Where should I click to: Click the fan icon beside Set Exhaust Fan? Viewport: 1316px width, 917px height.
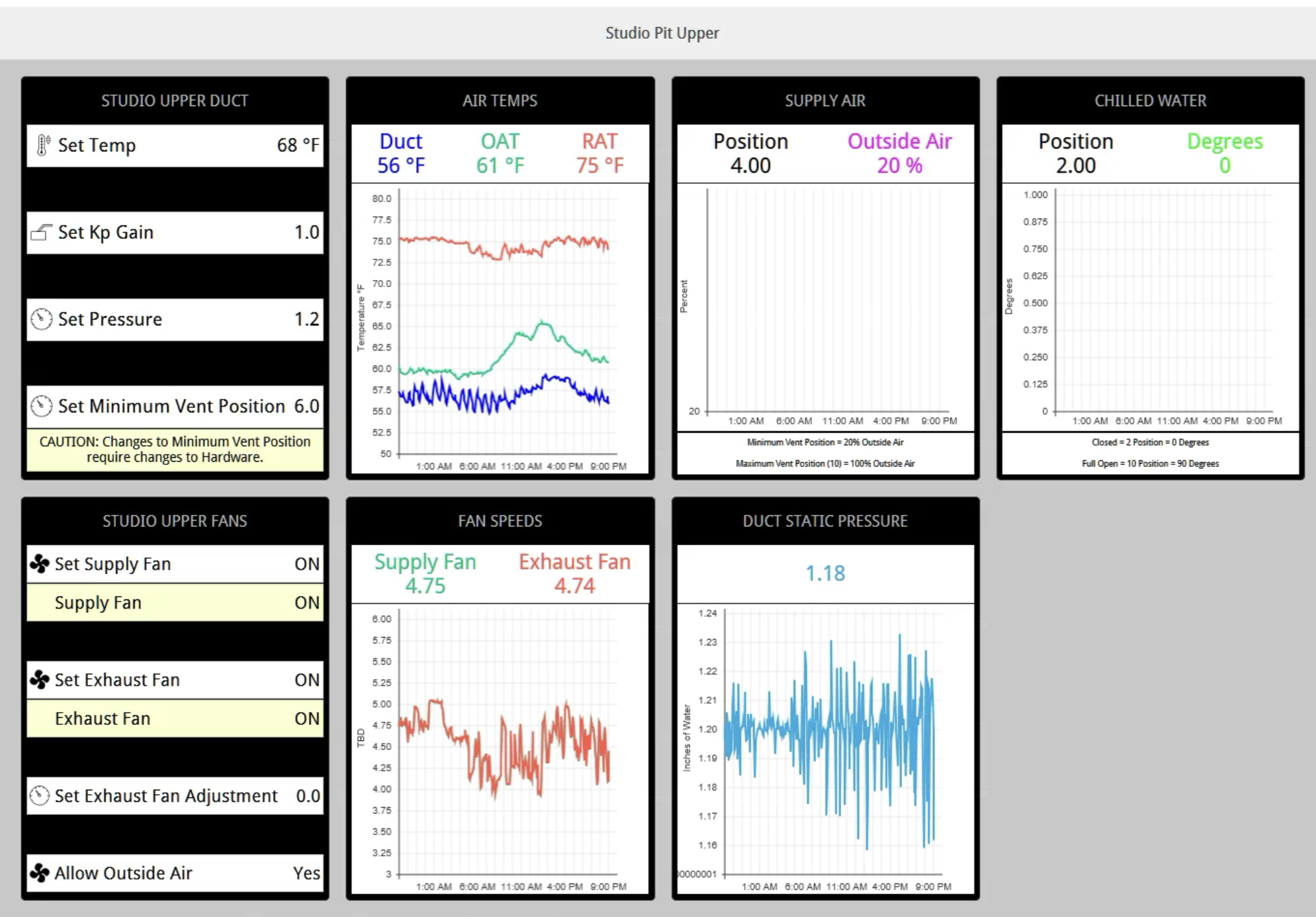point(39,680)
